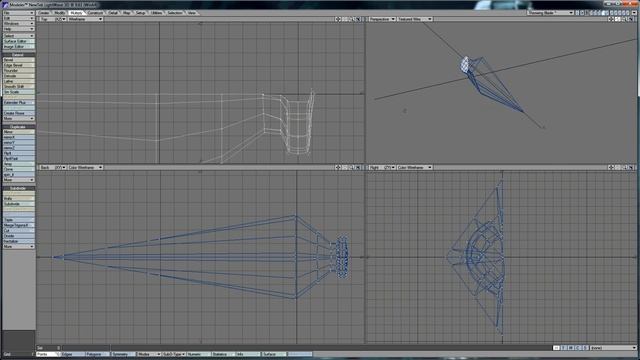
Task: Expand More under the Extend section
Action: [19, 118]
